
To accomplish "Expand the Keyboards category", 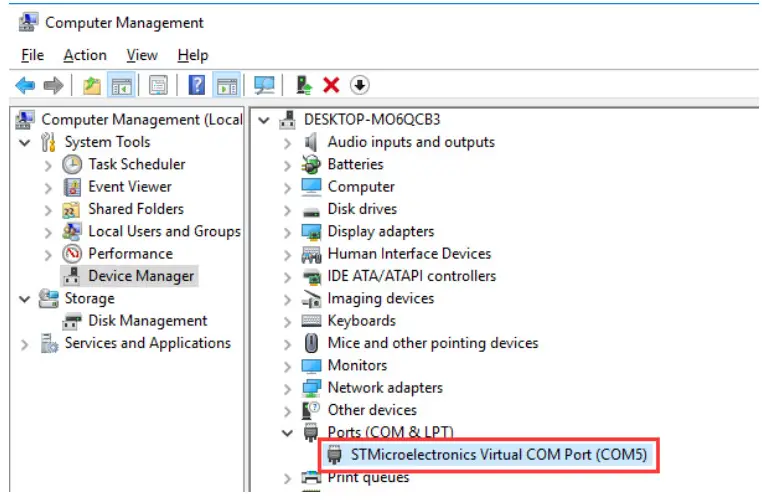I will (287, 322).
